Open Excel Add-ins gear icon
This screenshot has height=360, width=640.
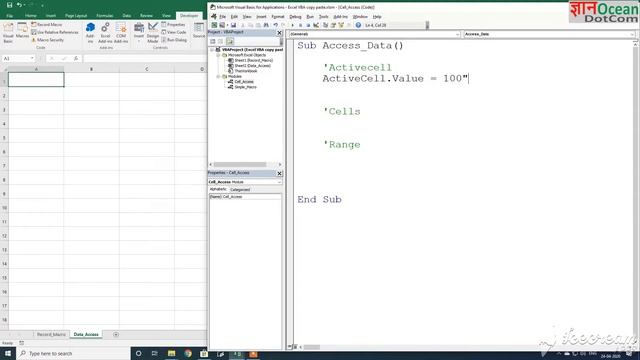click(105, 33)
